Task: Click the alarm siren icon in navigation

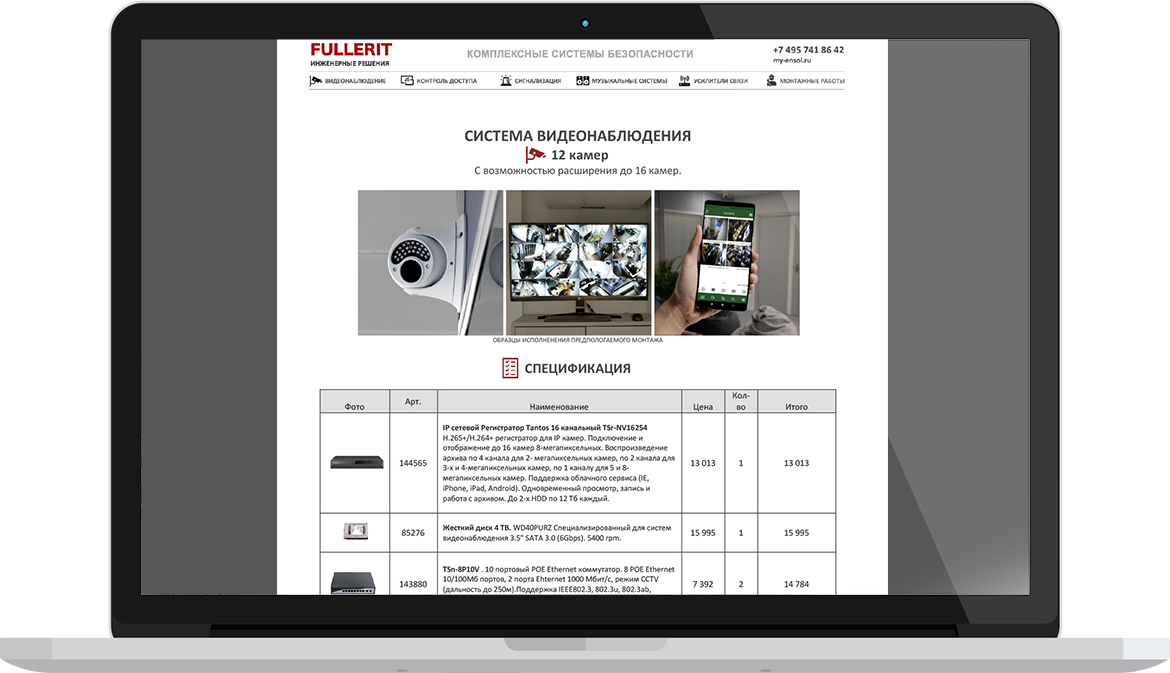Action: pyautogui.click(x=506, y=81)
